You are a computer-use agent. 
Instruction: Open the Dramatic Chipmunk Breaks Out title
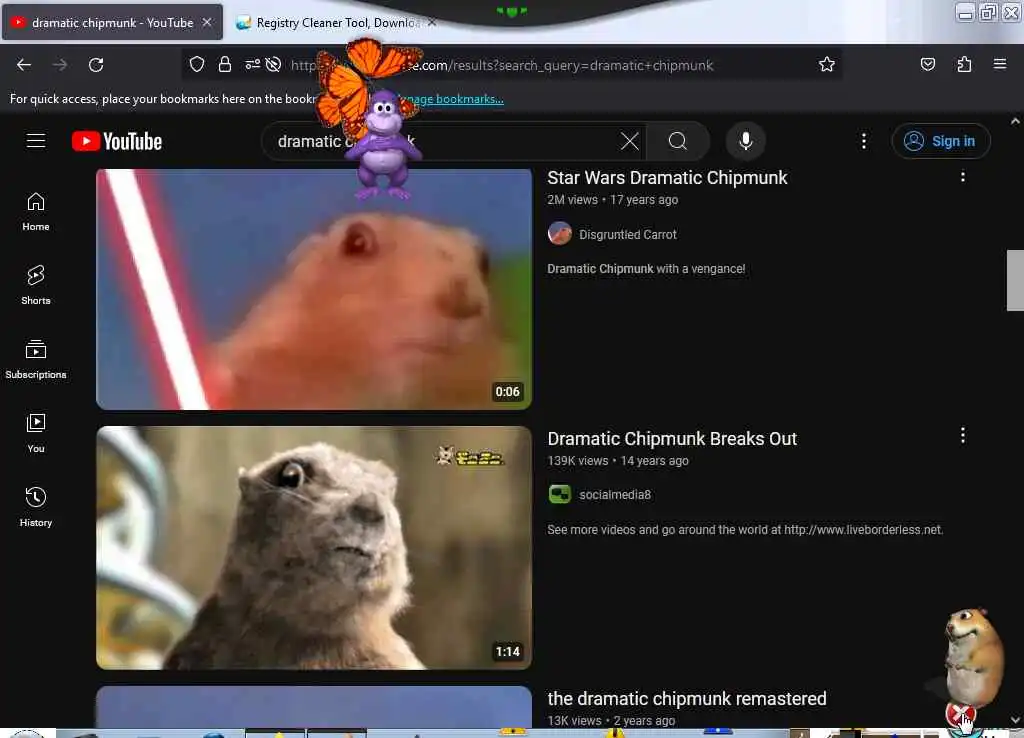click(x=672, y=439)
